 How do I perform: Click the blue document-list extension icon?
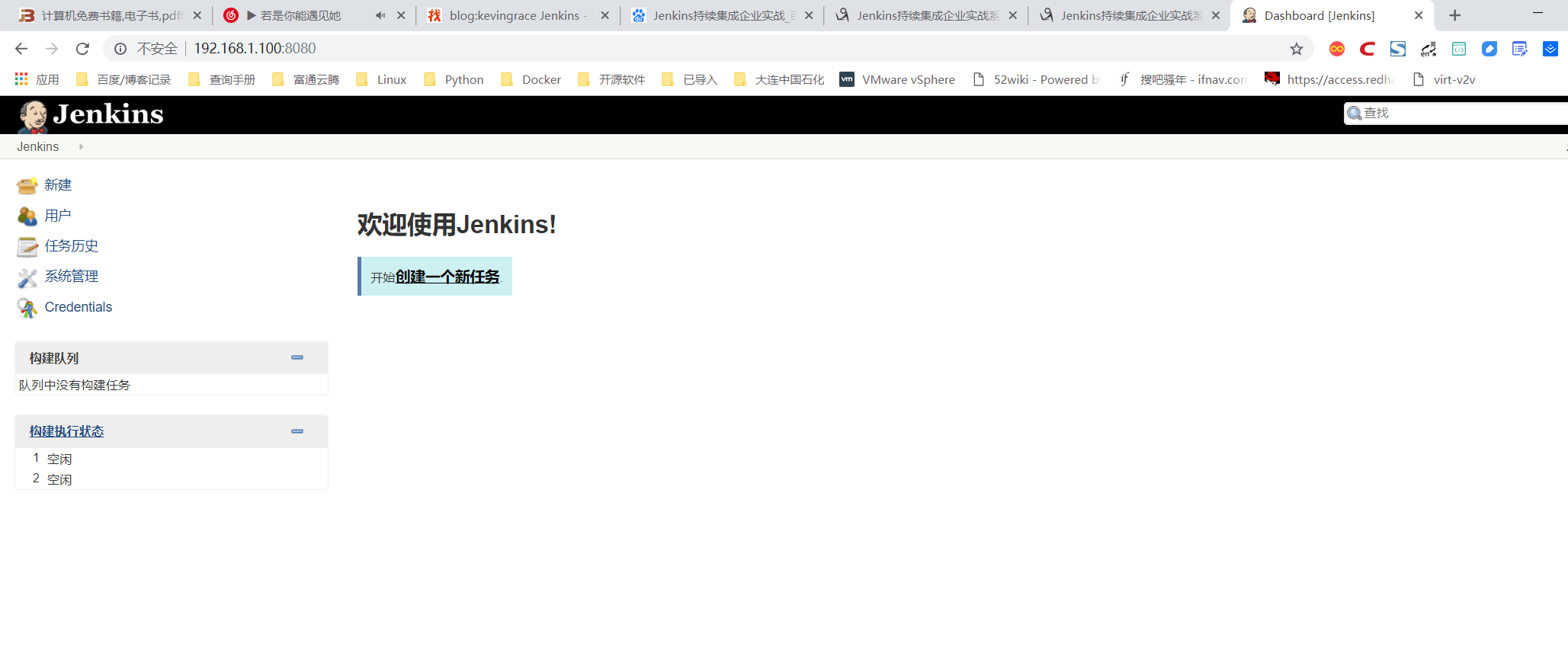(x=1520, y=49)
